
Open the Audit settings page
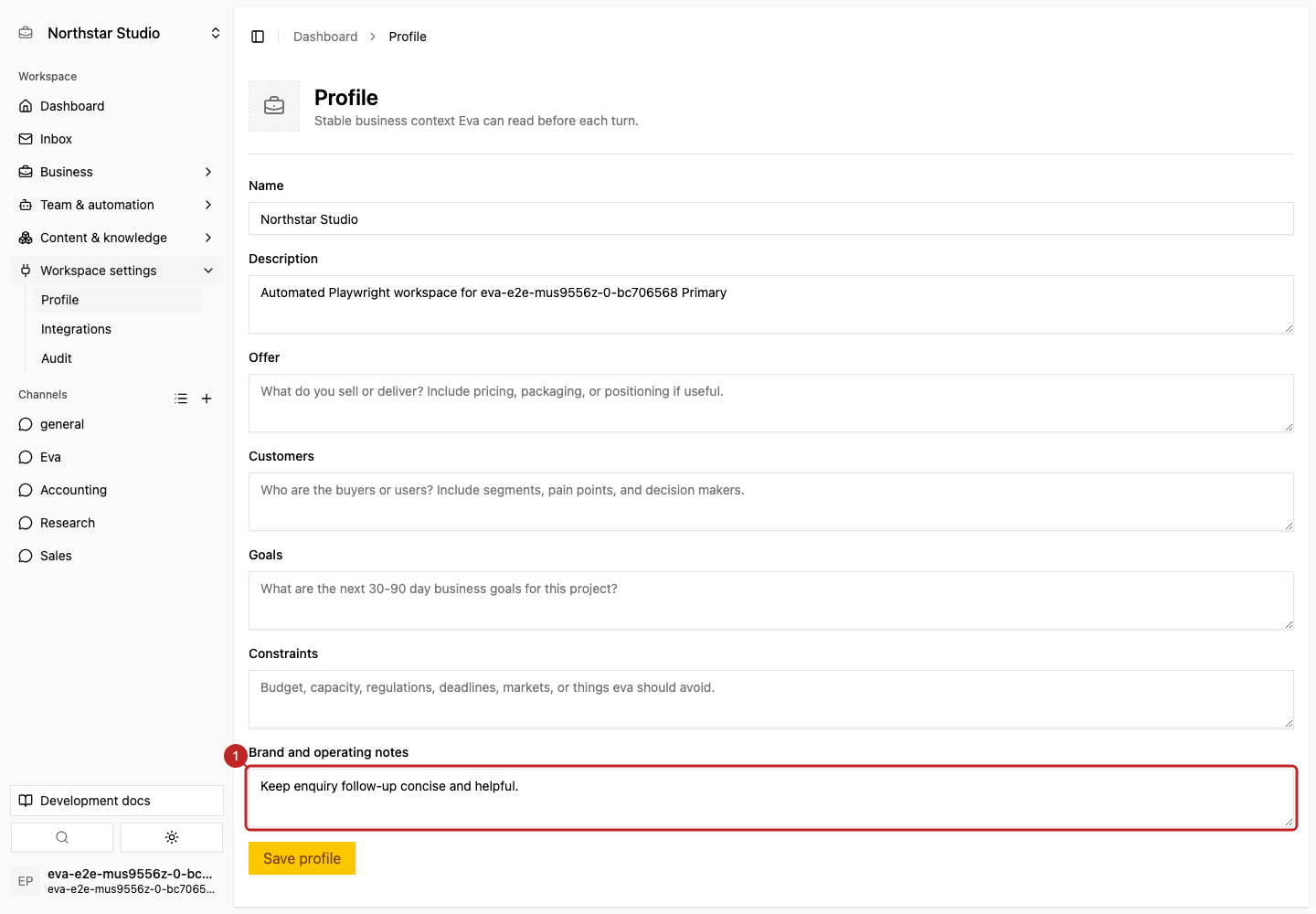click(117, 358)
